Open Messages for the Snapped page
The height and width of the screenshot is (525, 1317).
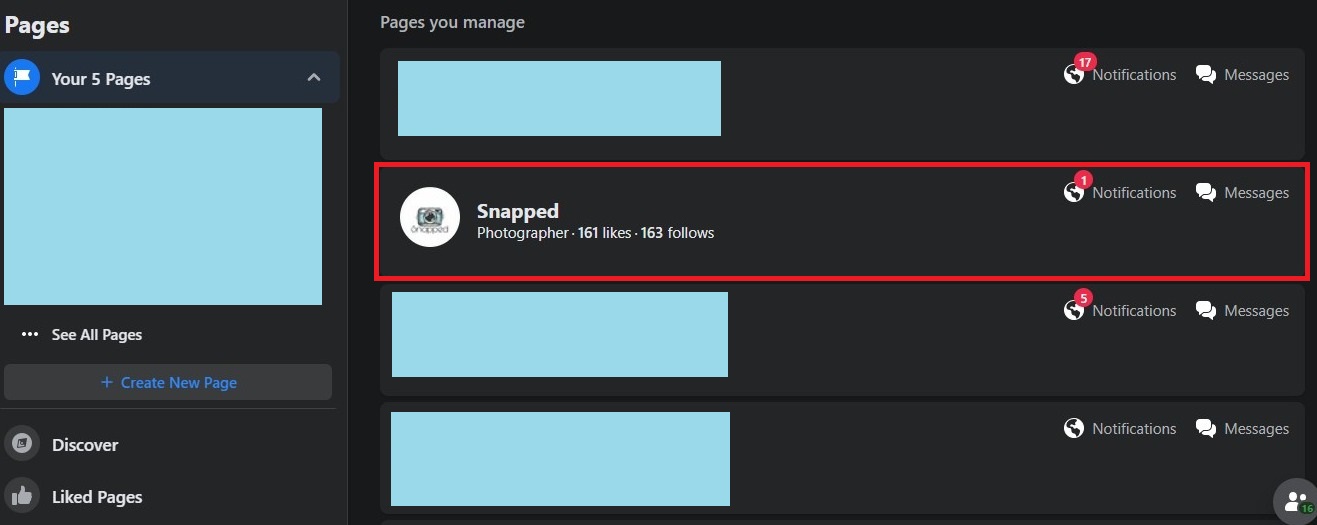click(x=1243, y=193)
